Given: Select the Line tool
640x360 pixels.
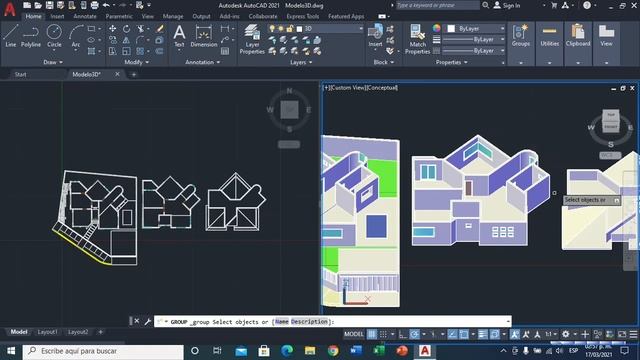Looking at the screenshot, I should (x=11, y=36).
